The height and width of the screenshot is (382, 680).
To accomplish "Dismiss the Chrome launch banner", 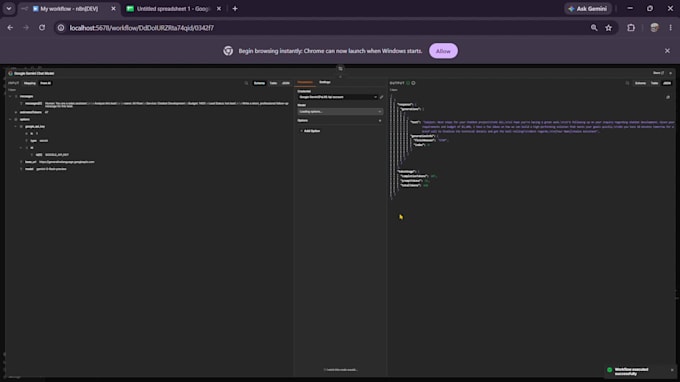I will point(667,51).
